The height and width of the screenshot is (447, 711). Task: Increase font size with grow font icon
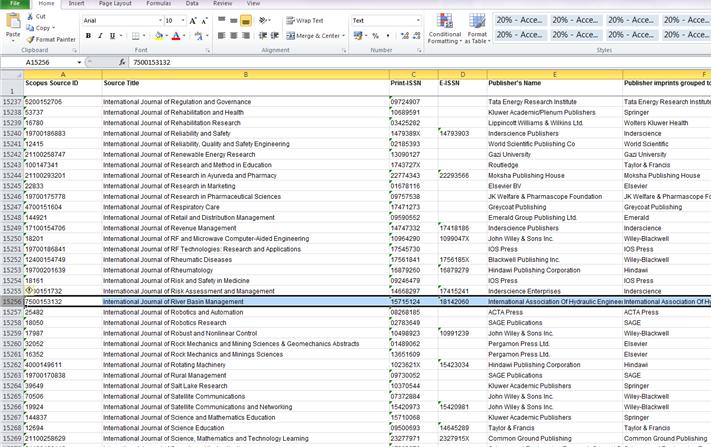point(193,21)
